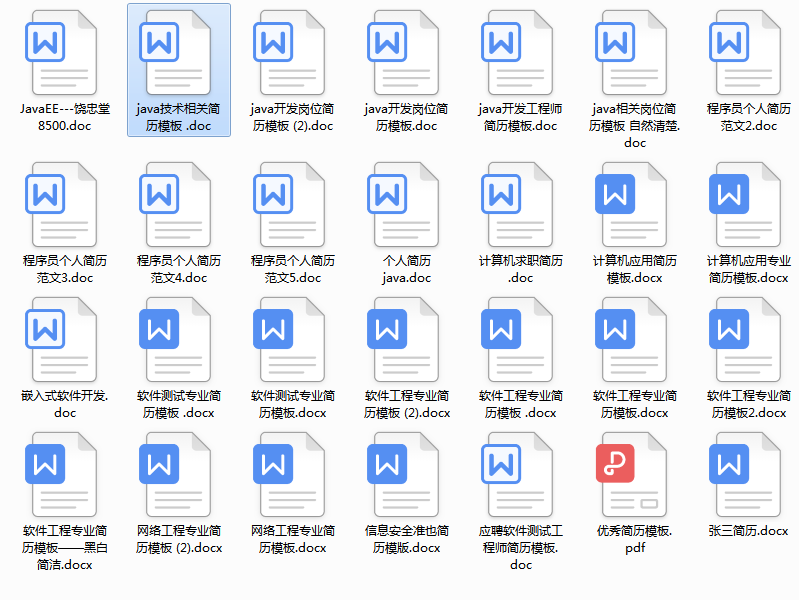This screenshot has height=600, width=799.
Task: Select 网络工程专业简历模板.docx file icon
Action: tap(289, 475)
